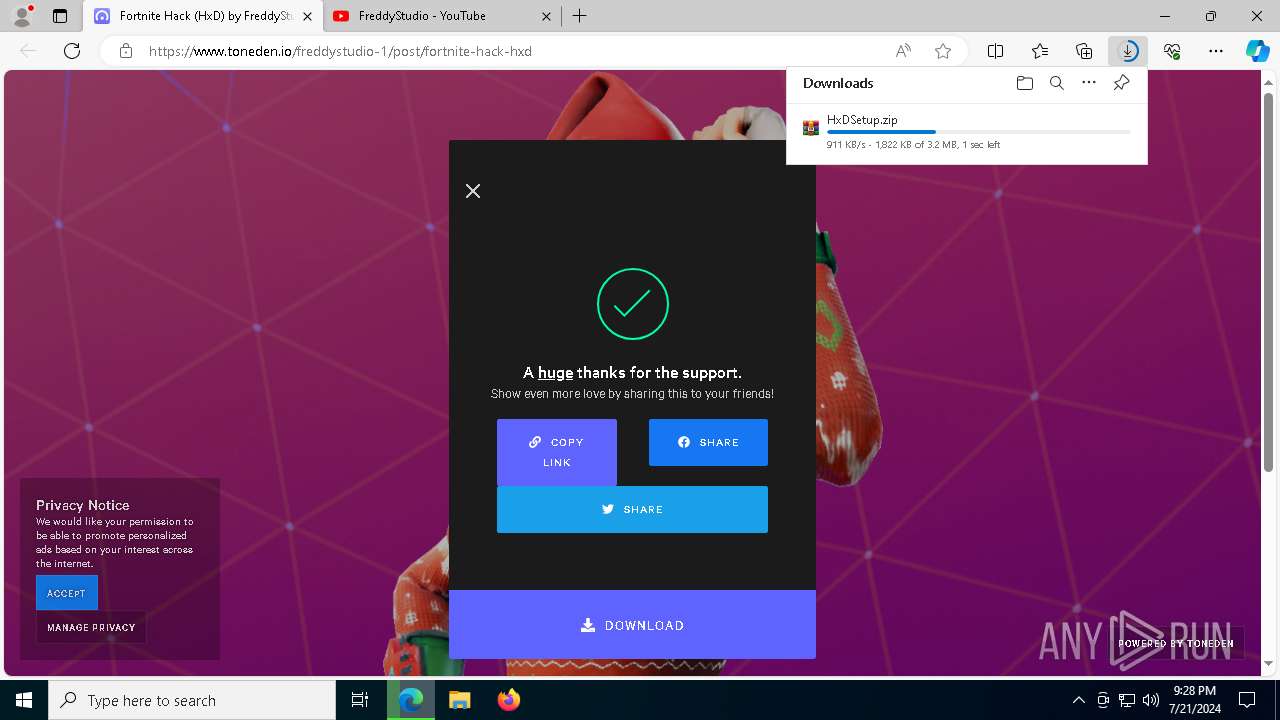Image resolution: width=1280 pixels, height=720 pixels.
Task: View site information lock icon
Action: pyautogui.click(x=126, y=51)
